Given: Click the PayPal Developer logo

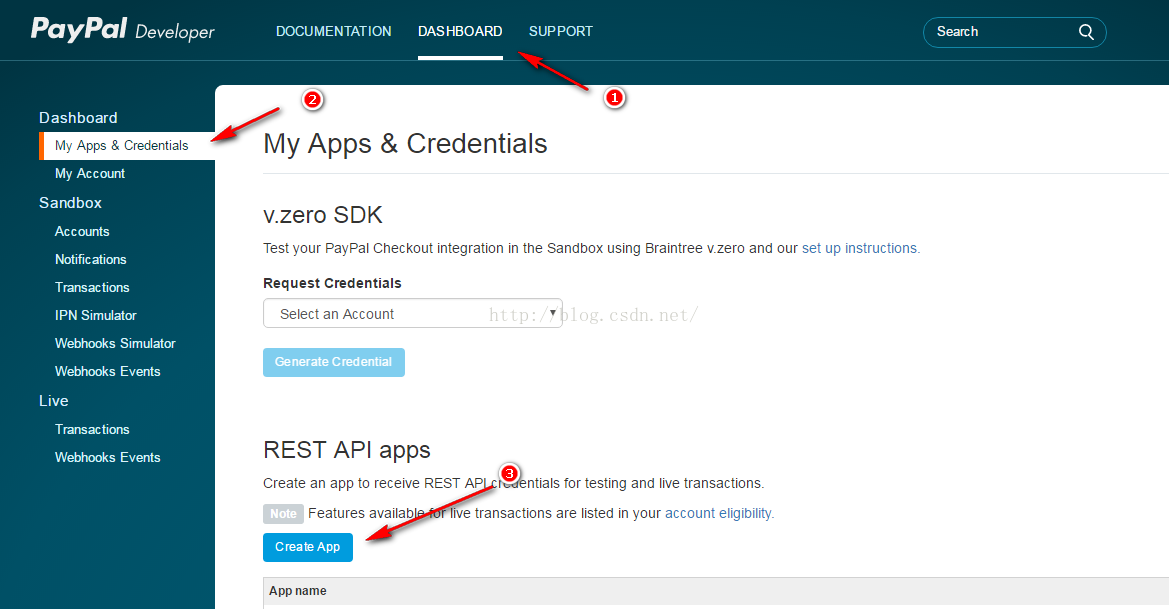Looking at the screenshot, I should (122, 31).
